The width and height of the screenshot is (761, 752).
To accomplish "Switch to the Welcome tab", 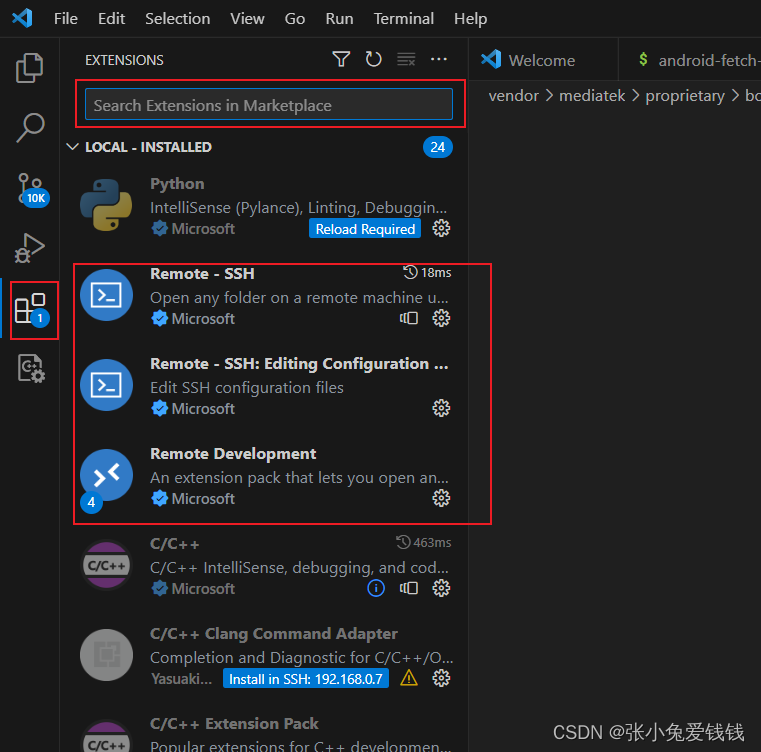I will [x=544, y=60].
